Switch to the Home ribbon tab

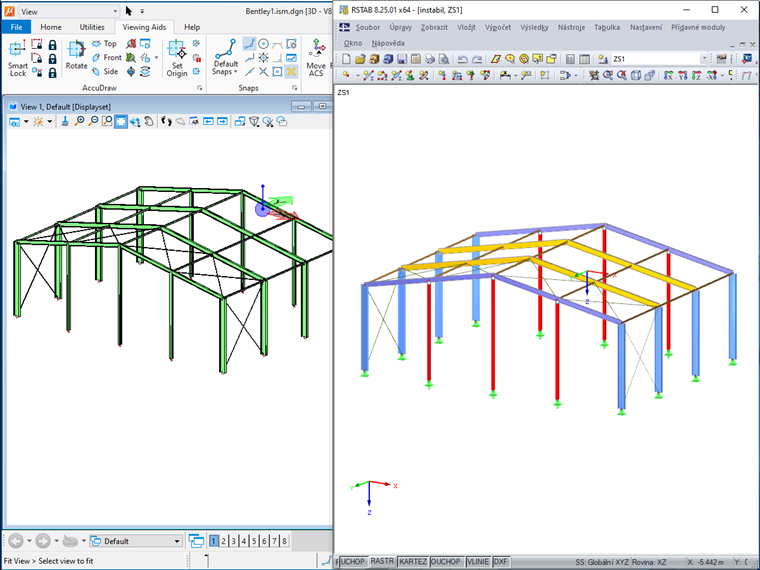coord(51,27)
